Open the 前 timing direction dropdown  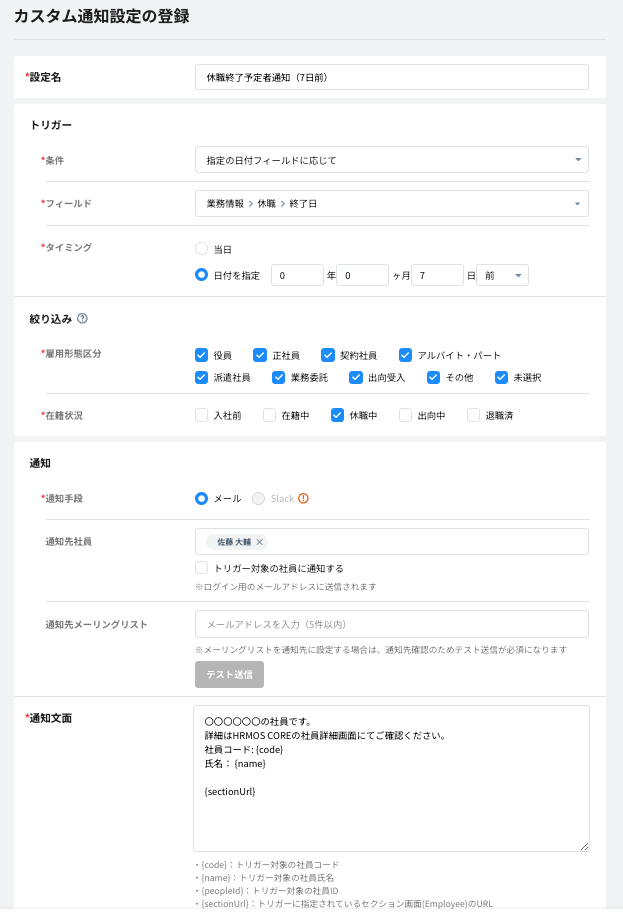(503, 275)
